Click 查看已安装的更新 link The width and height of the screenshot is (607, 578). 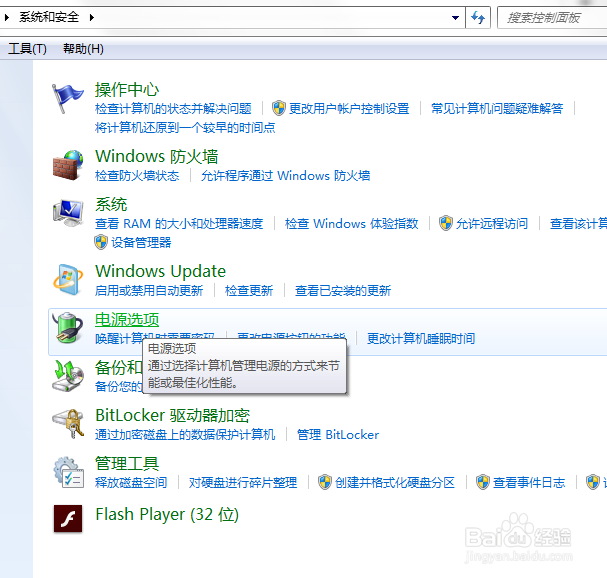click(x=343, y=290)
